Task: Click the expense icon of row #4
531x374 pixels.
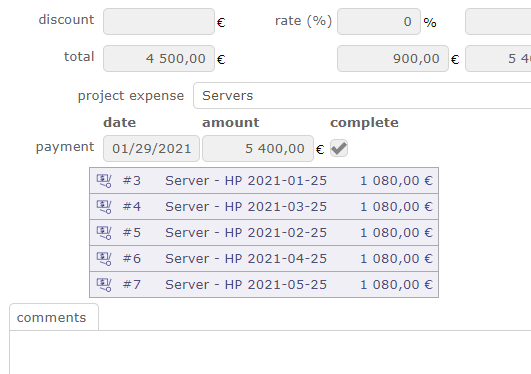Action: (x=104, y=207)
